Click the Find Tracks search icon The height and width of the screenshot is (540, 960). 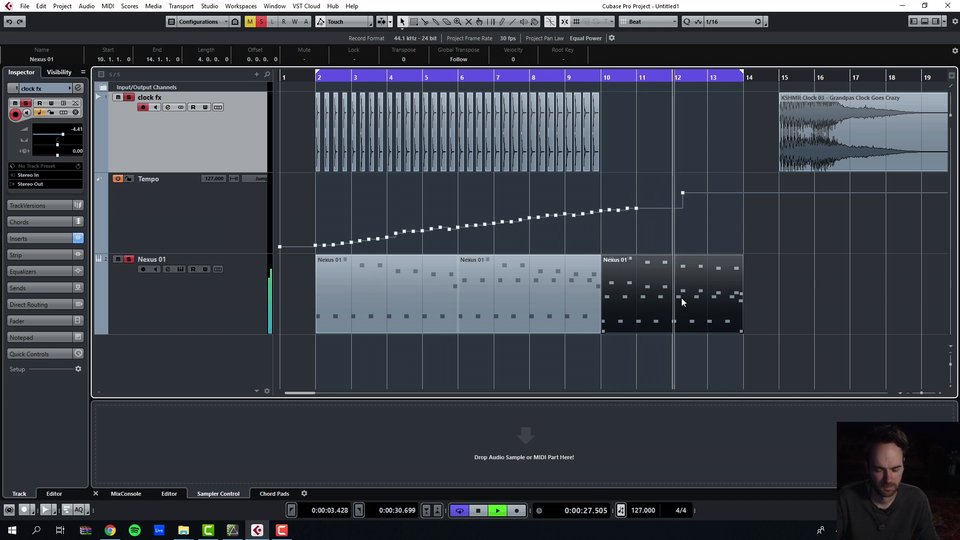[x=267, y=74]
